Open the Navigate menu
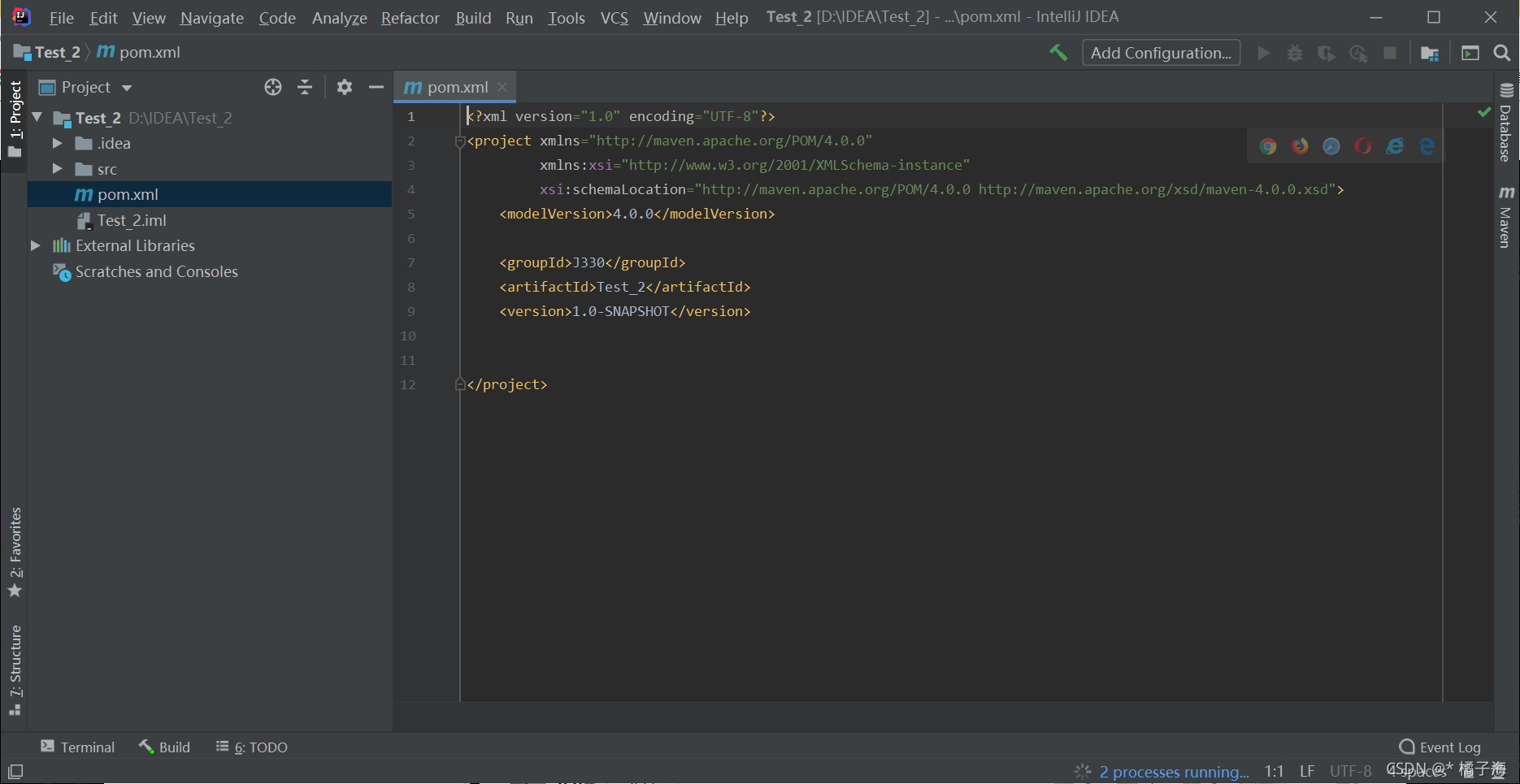1520x784 pixels. [211, 18]
